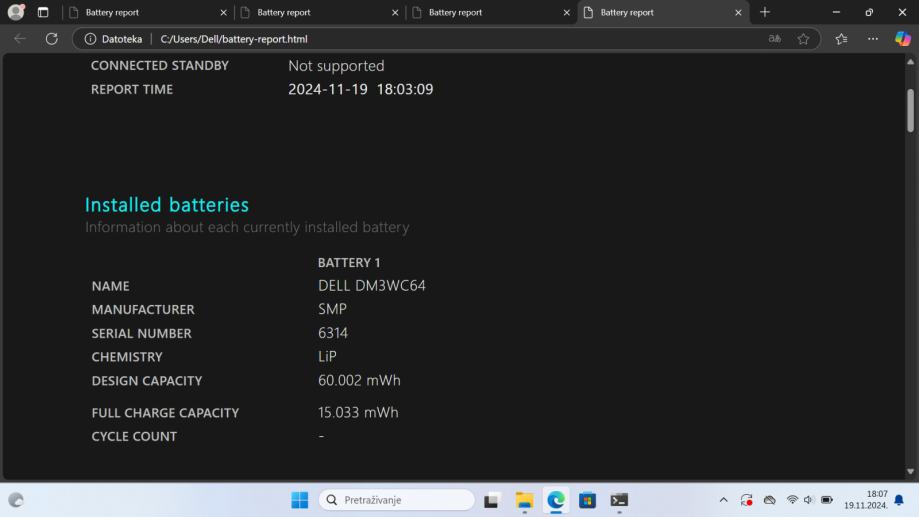Image resolution: width=919 pixels, height=517 pixels.
Task: Click the scrollbar up arrow
Action: 910,62
